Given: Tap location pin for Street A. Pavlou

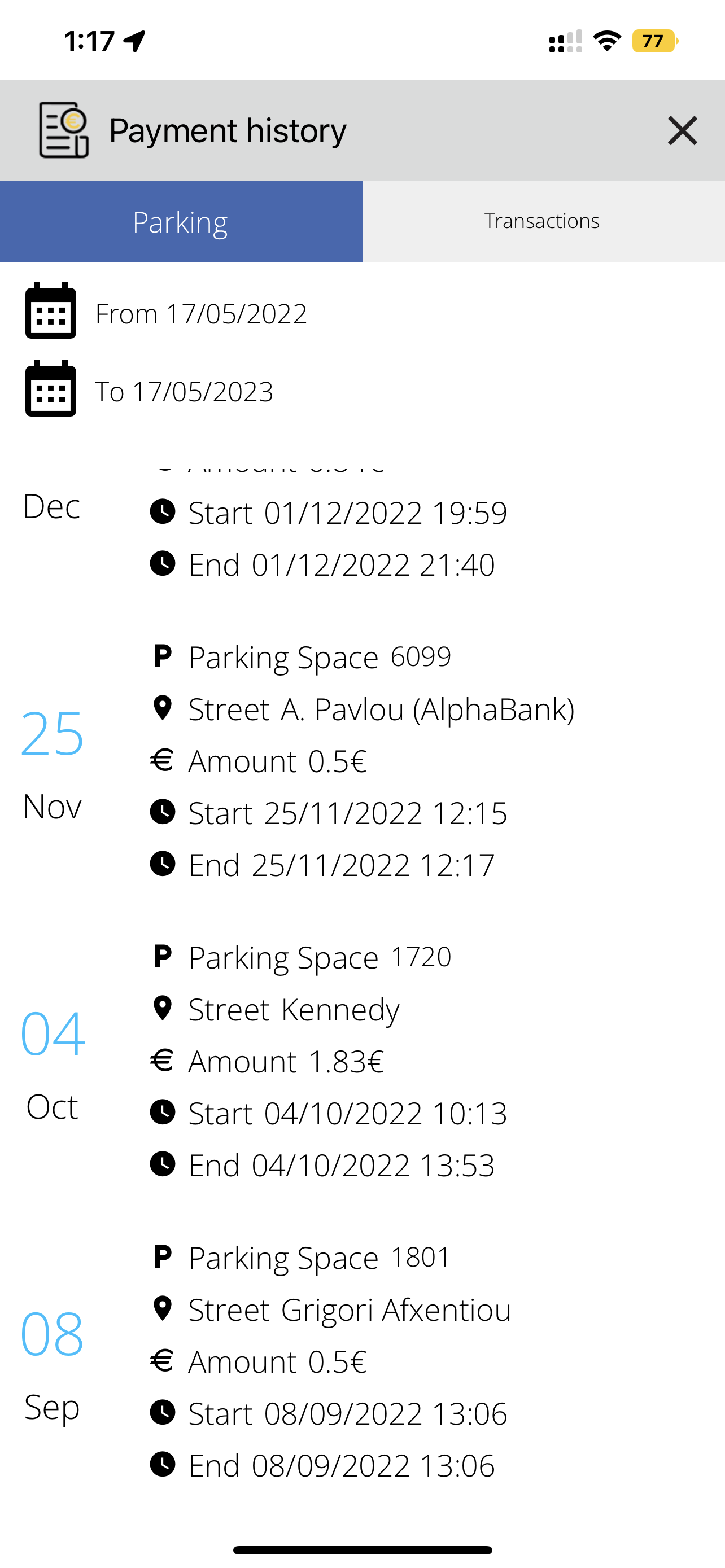Looking at the screenshot, I should click(x=163, y=708).
